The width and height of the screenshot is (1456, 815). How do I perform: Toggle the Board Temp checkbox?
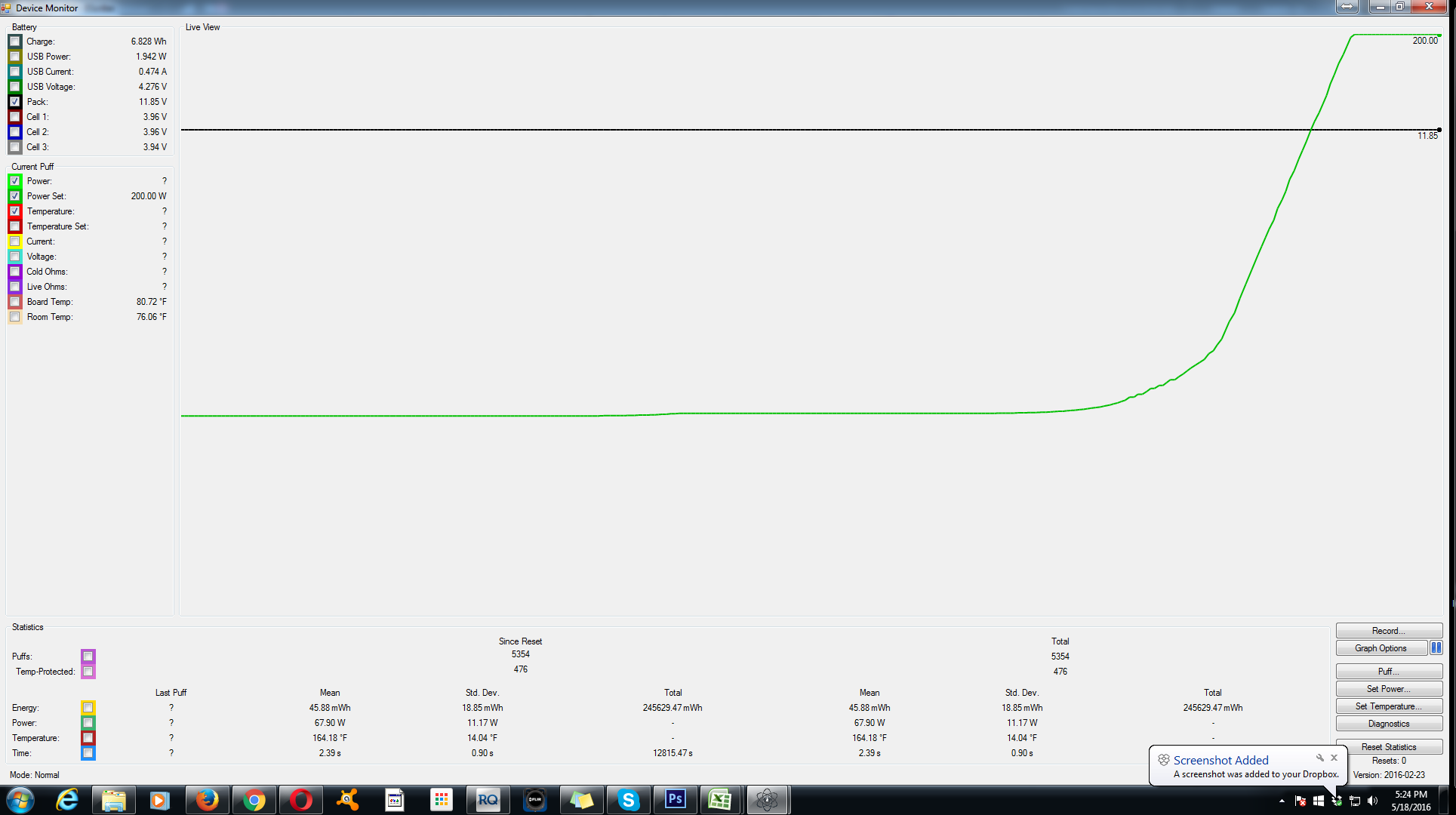click(15, 302)
